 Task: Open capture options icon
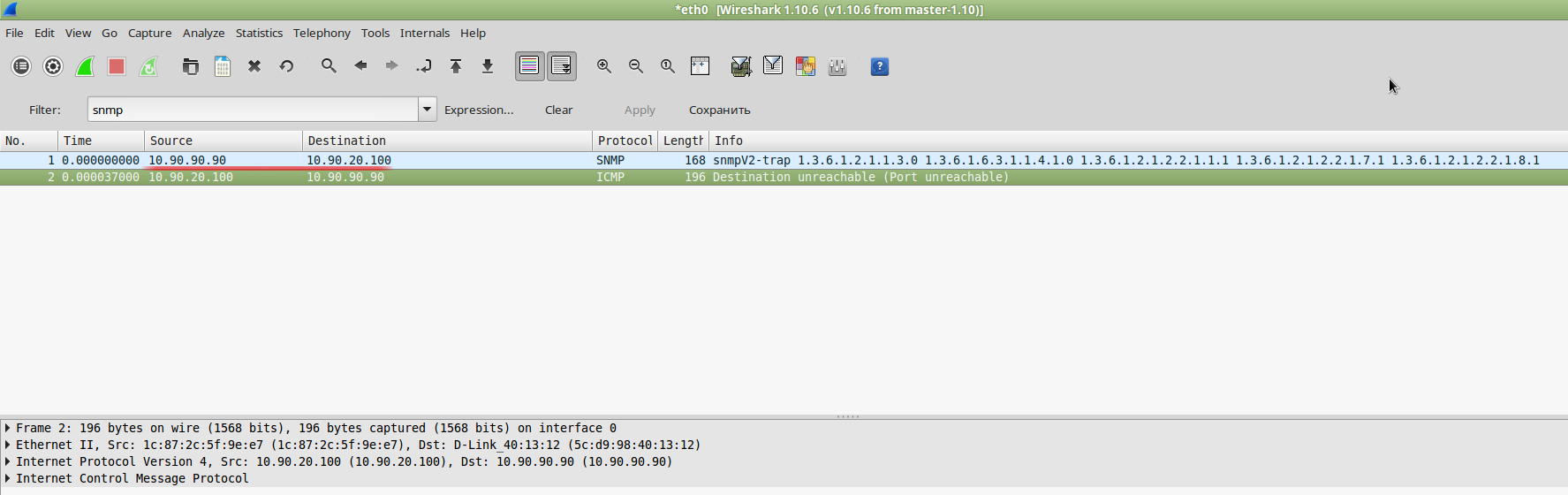click(53, 66)
